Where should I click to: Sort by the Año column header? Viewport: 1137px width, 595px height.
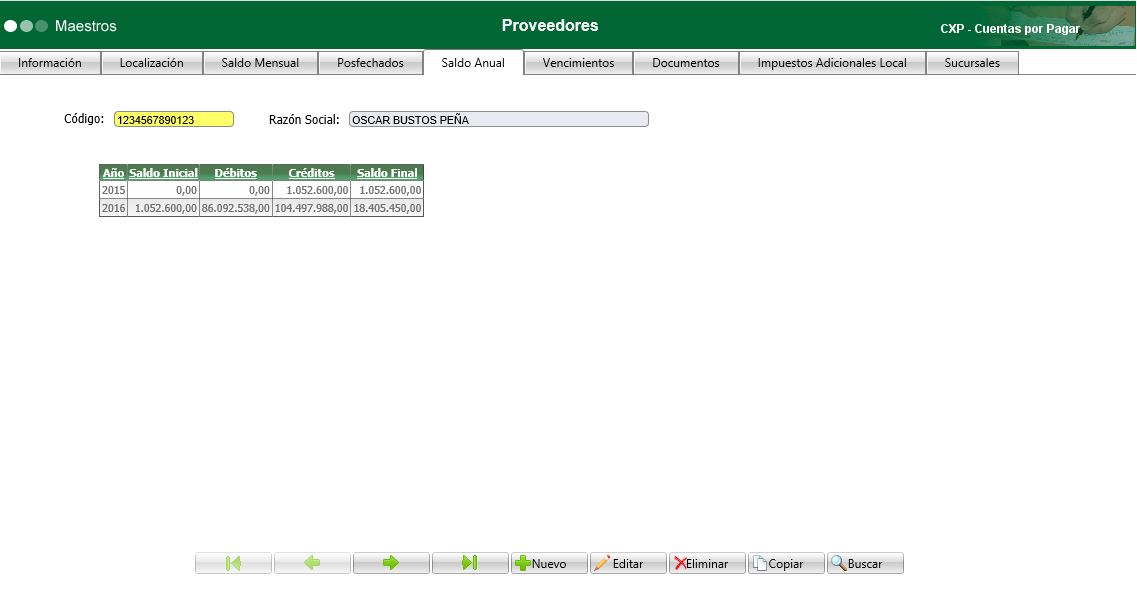click(113, 172)
